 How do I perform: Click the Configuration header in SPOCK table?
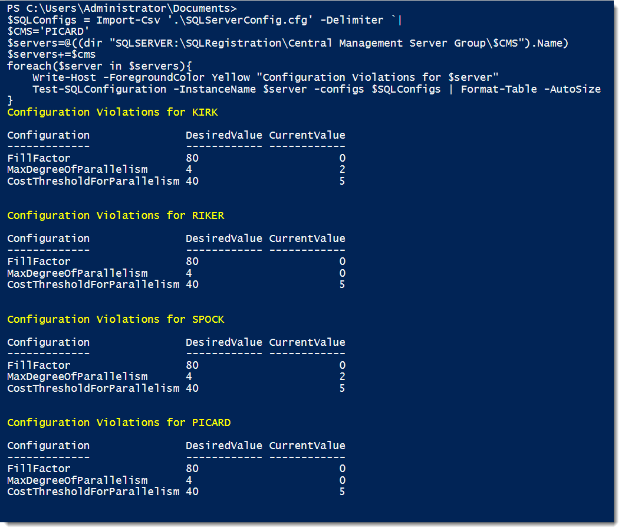pos(48,343)
